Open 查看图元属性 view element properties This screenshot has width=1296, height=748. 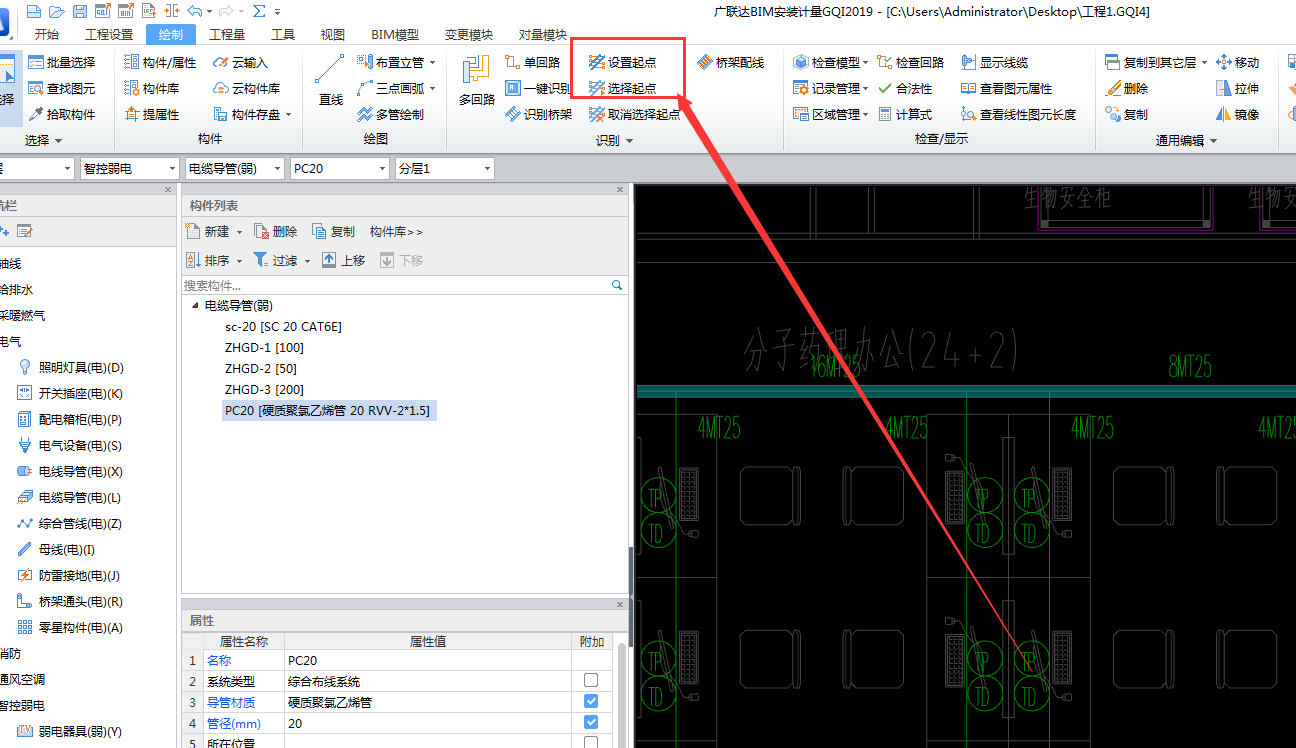pos(1006,88)
